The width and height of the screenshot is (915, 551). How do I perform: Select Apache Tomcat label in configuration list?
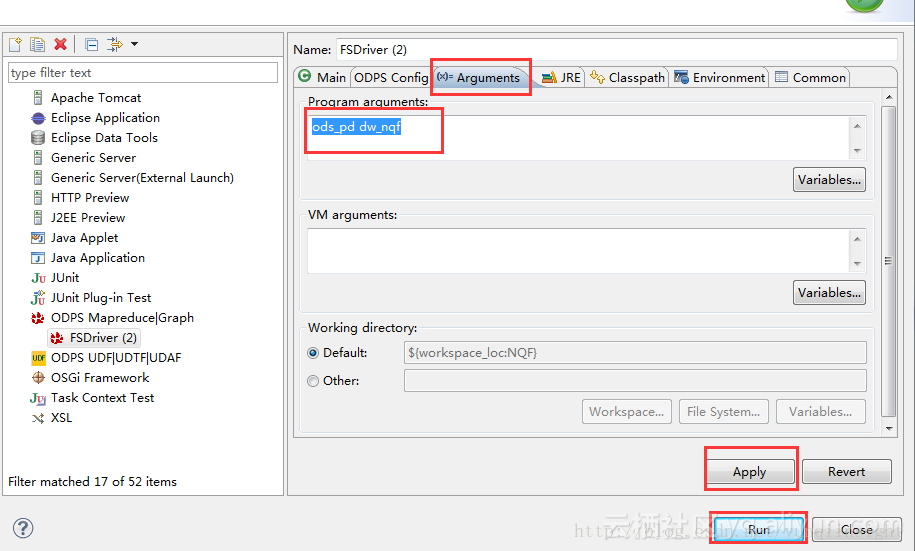pos(96,97)
